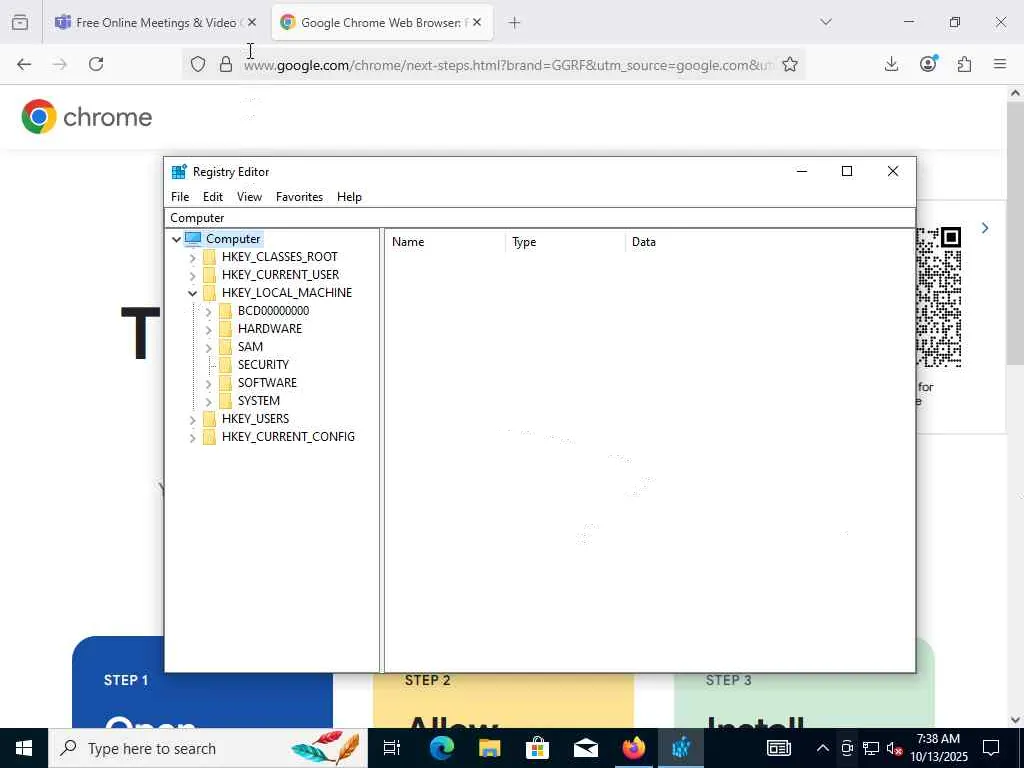Expand HKEY_CURRENT_USER node
The image size is (1024, 768).
[x=193, y=276]
